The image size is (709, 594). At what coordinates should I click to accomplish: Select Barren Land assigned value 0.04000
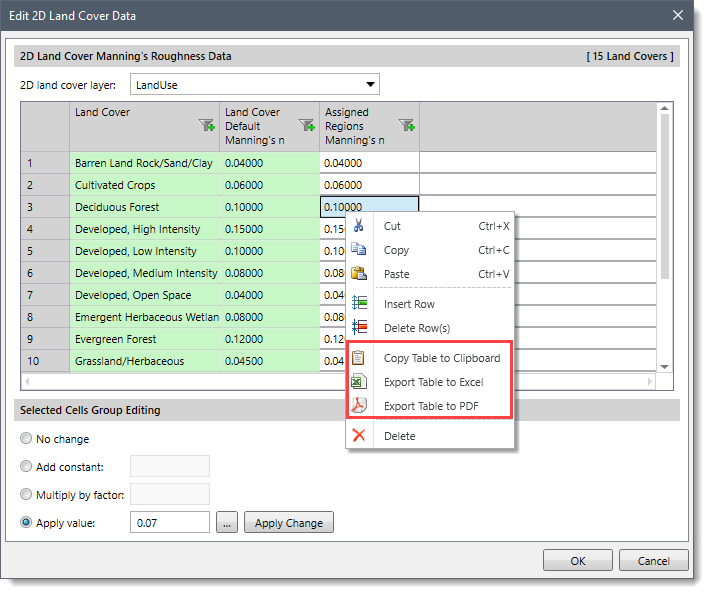(369, 163)
